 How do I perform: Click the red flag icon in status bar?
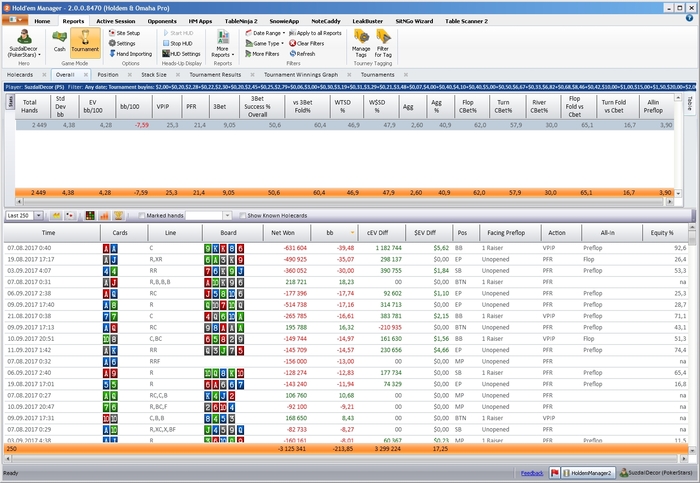tap(554, 473)
